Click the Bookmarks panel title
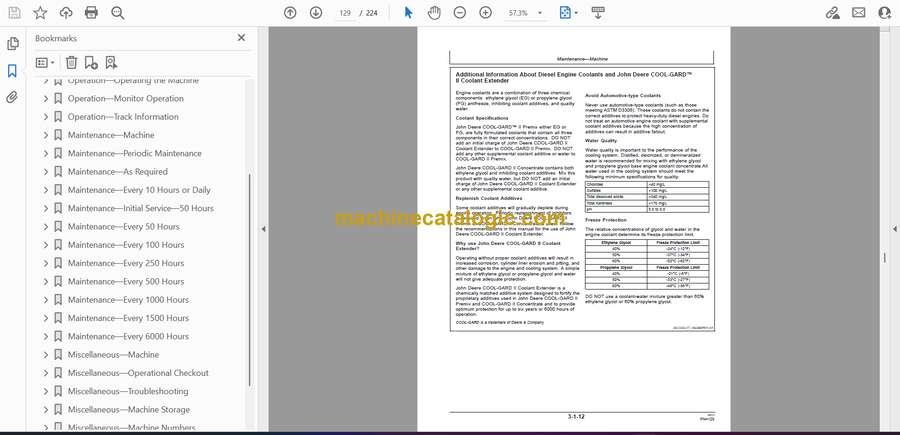The height and width of the screenshot is (435, 900). pyautogui.click(x=56, y=38)
